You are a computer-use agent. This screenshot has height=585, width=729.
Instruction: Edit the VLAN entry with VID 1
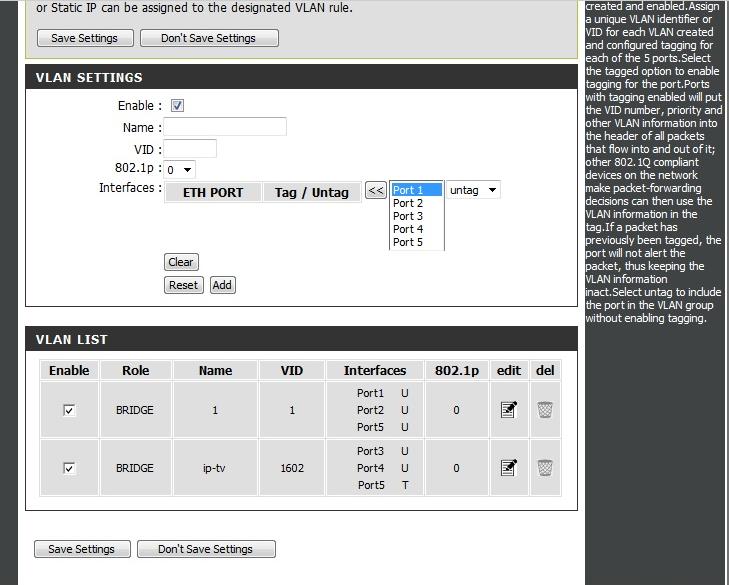tap(508, 410)
